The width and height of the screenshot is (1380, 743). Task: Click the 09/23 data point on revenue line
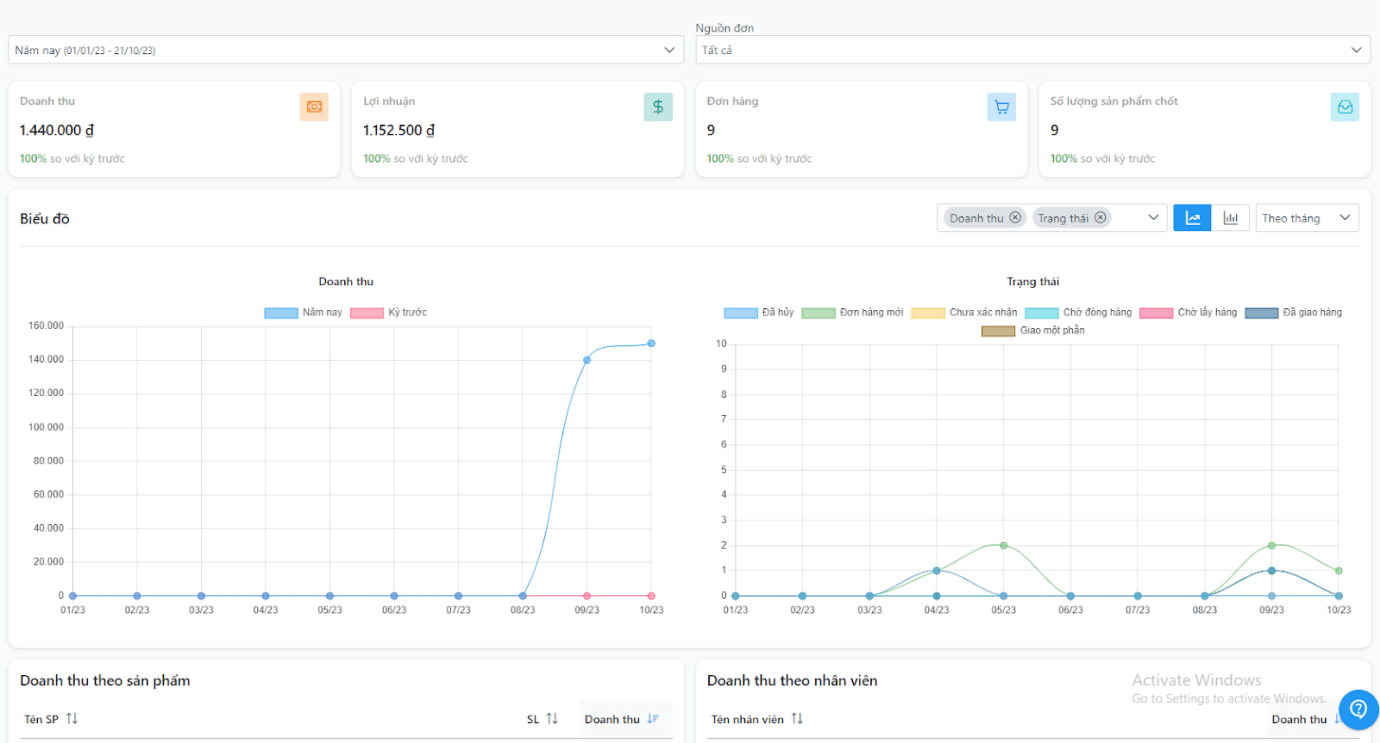(x=587, y=360)
